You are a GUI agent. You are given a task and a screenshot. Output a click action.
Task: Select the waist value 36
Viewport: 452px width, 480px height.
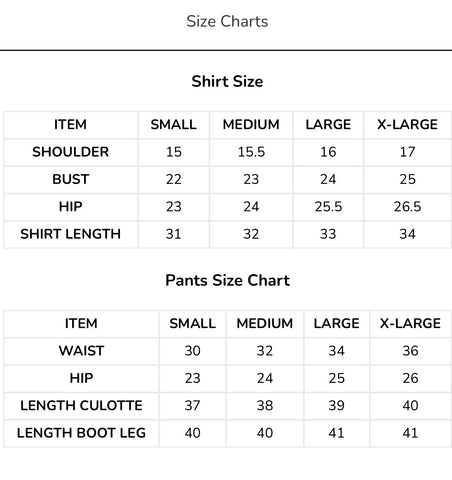[410, 351]
